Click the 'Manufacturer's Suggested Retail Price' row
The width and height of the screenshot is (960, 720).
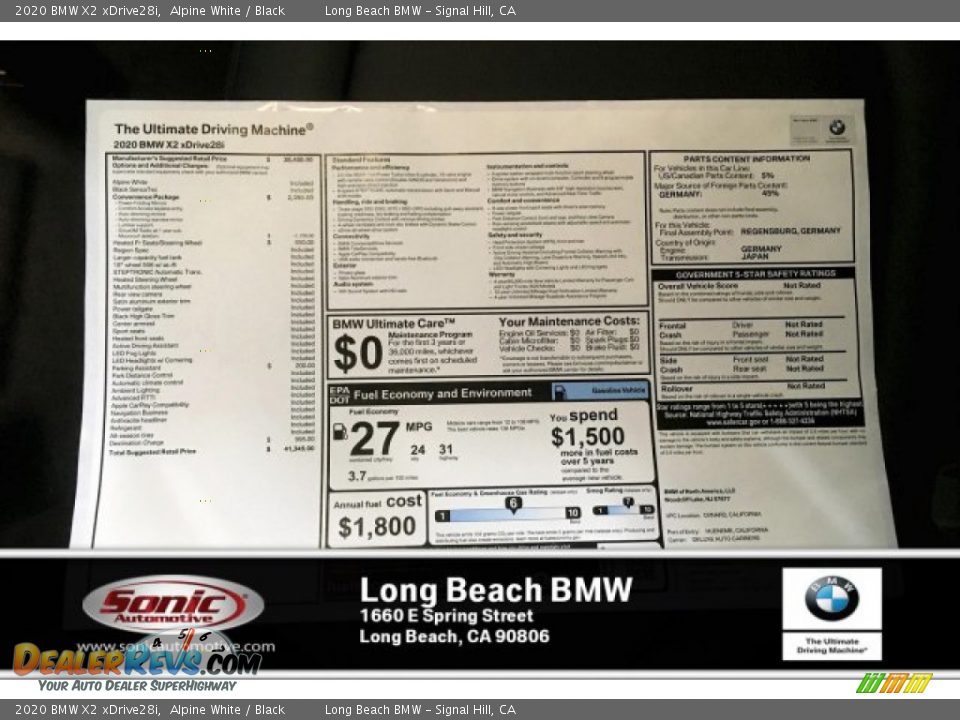pos(212,159)
